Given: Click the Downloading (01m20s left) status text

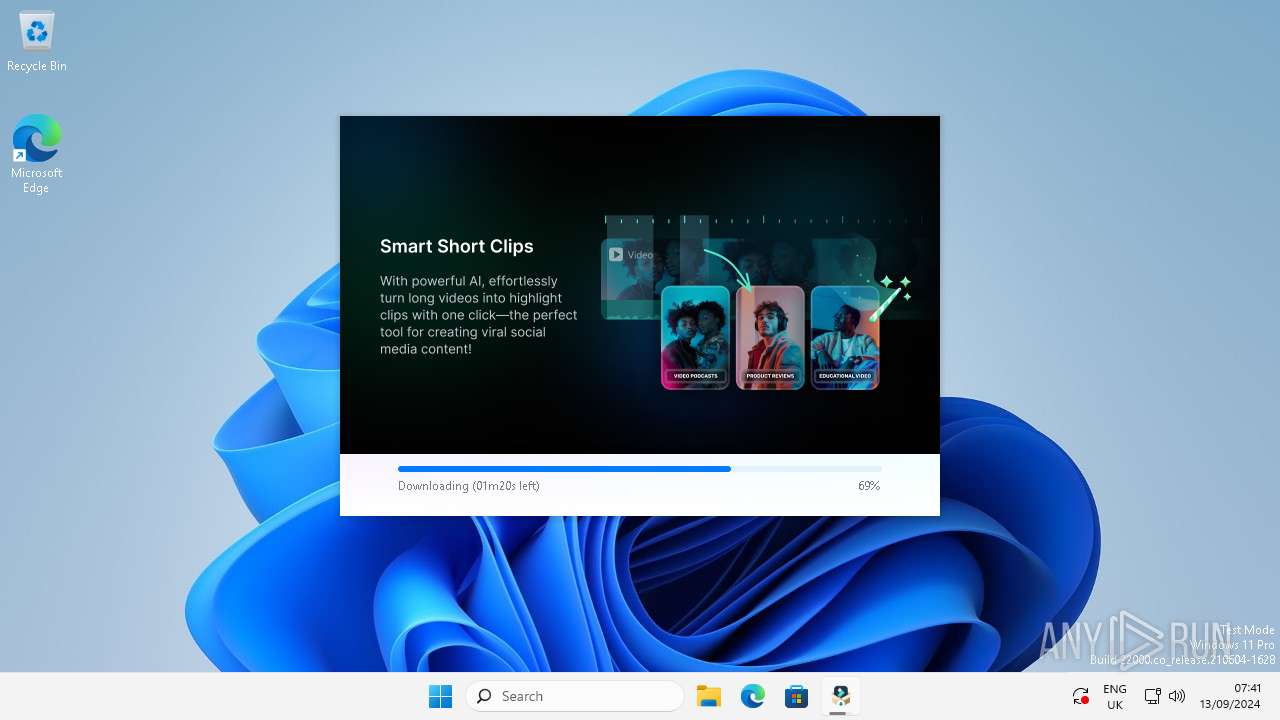Looking at the screenshot, I should pos(469,486).
